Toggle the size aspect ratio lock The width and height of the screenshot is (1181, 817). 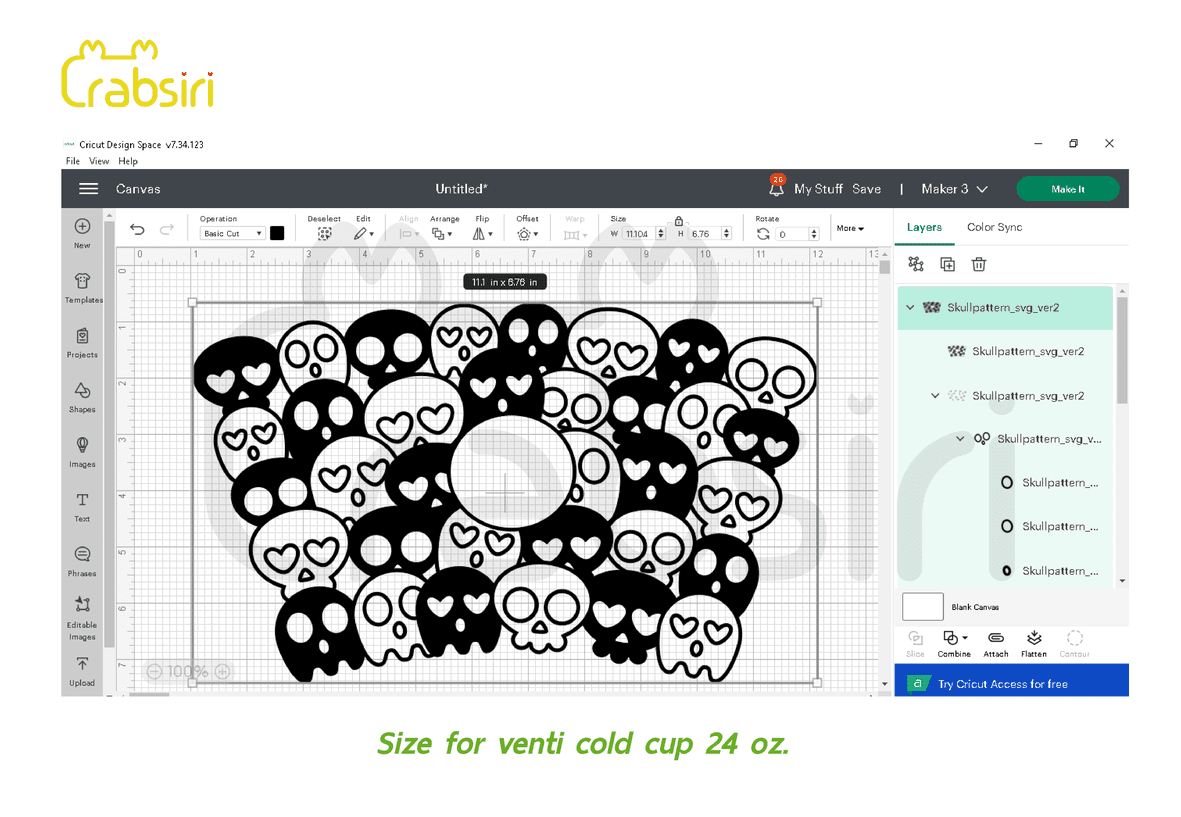click(x=679, y=220)
